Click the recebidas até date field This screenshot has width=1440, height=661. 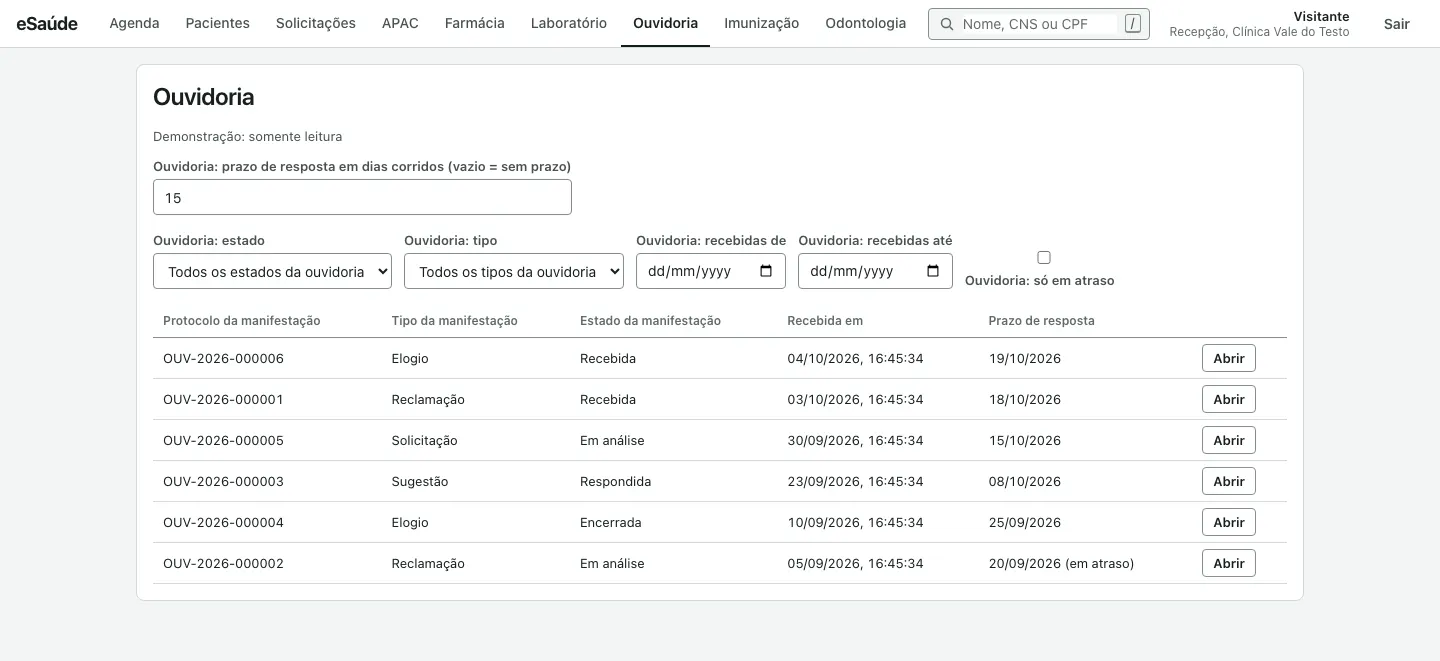(875, 271)
